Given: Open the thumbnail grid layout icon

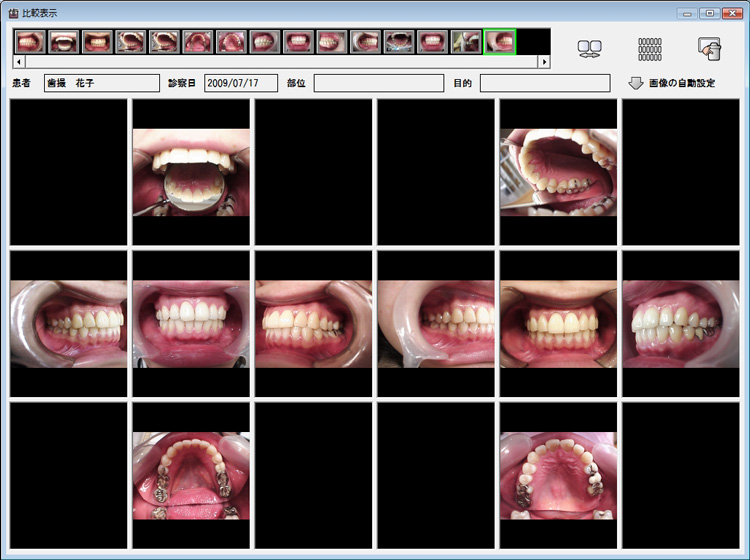Looking at the screenshot, I should [650, 49].
